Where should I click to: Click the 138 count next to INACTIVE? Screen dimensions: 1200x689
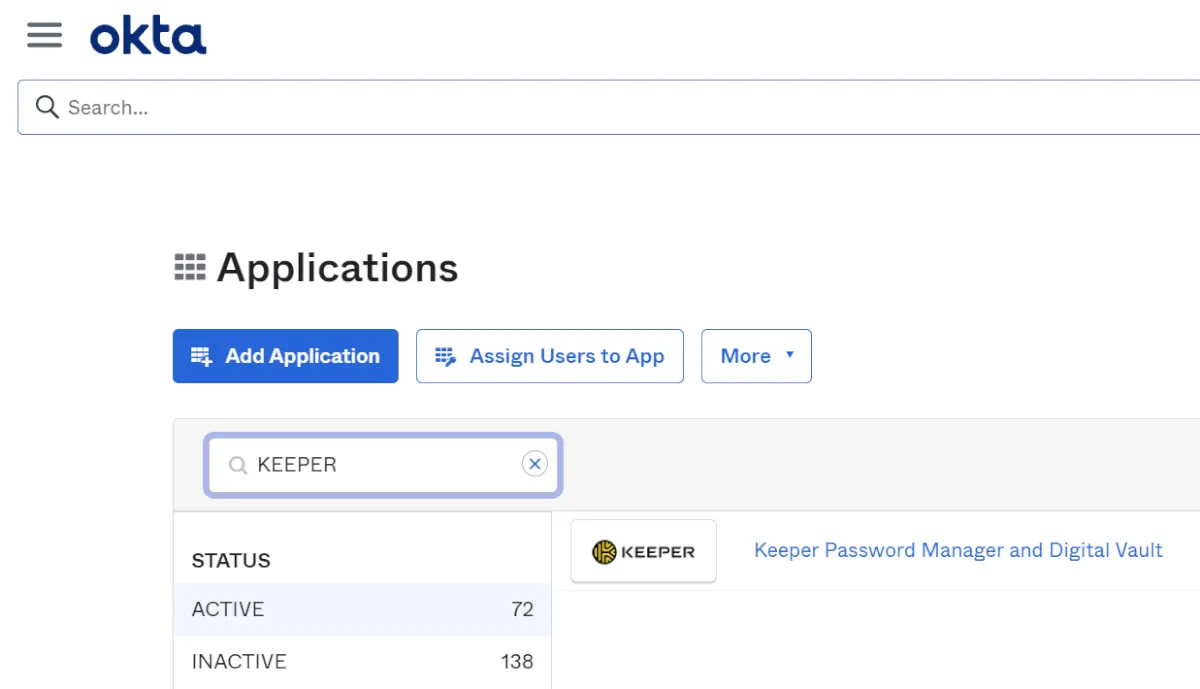[x=517, y=661]
